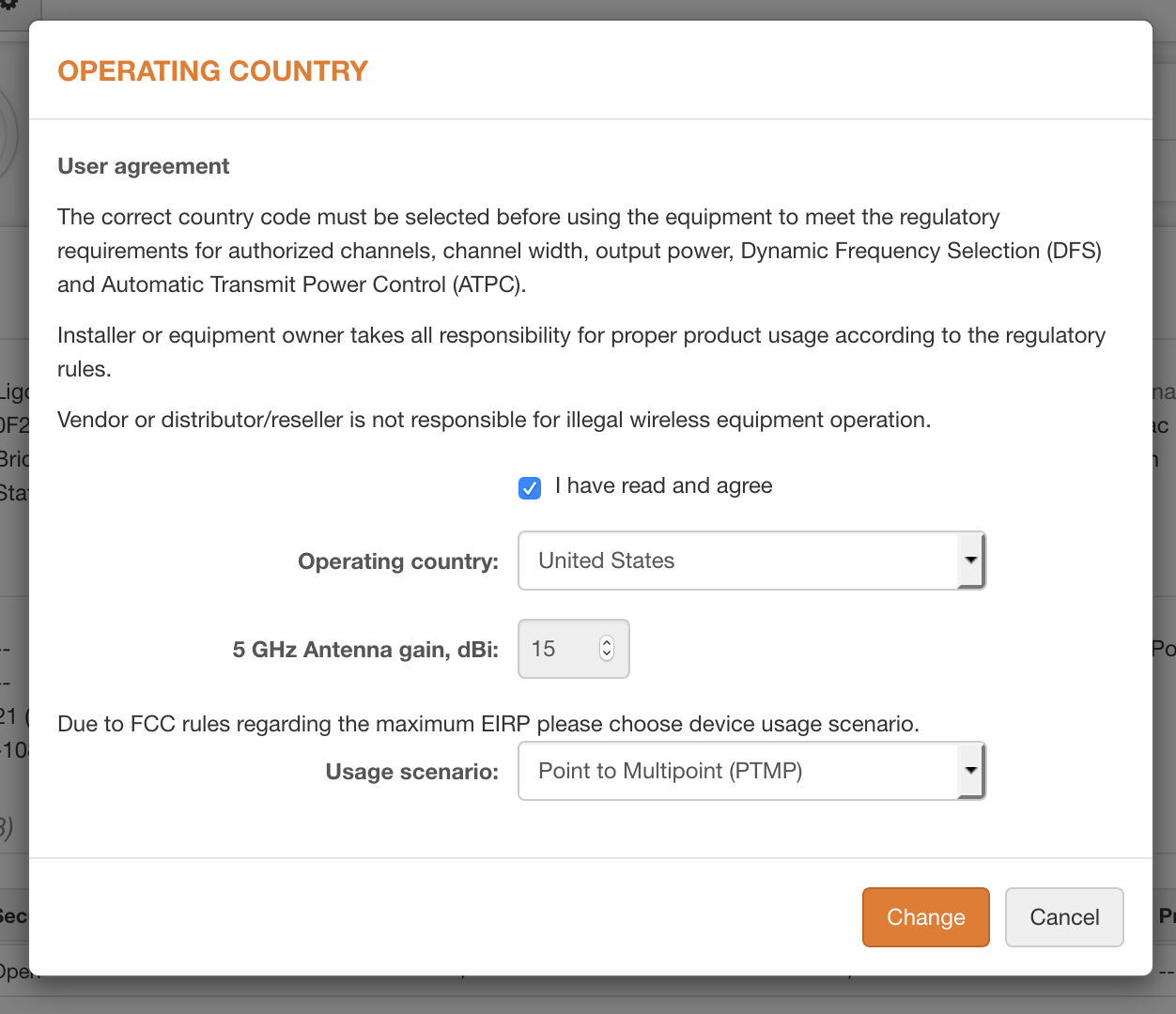
Task: Click the Change button to apply settings
Action: [x=925, y=917]
